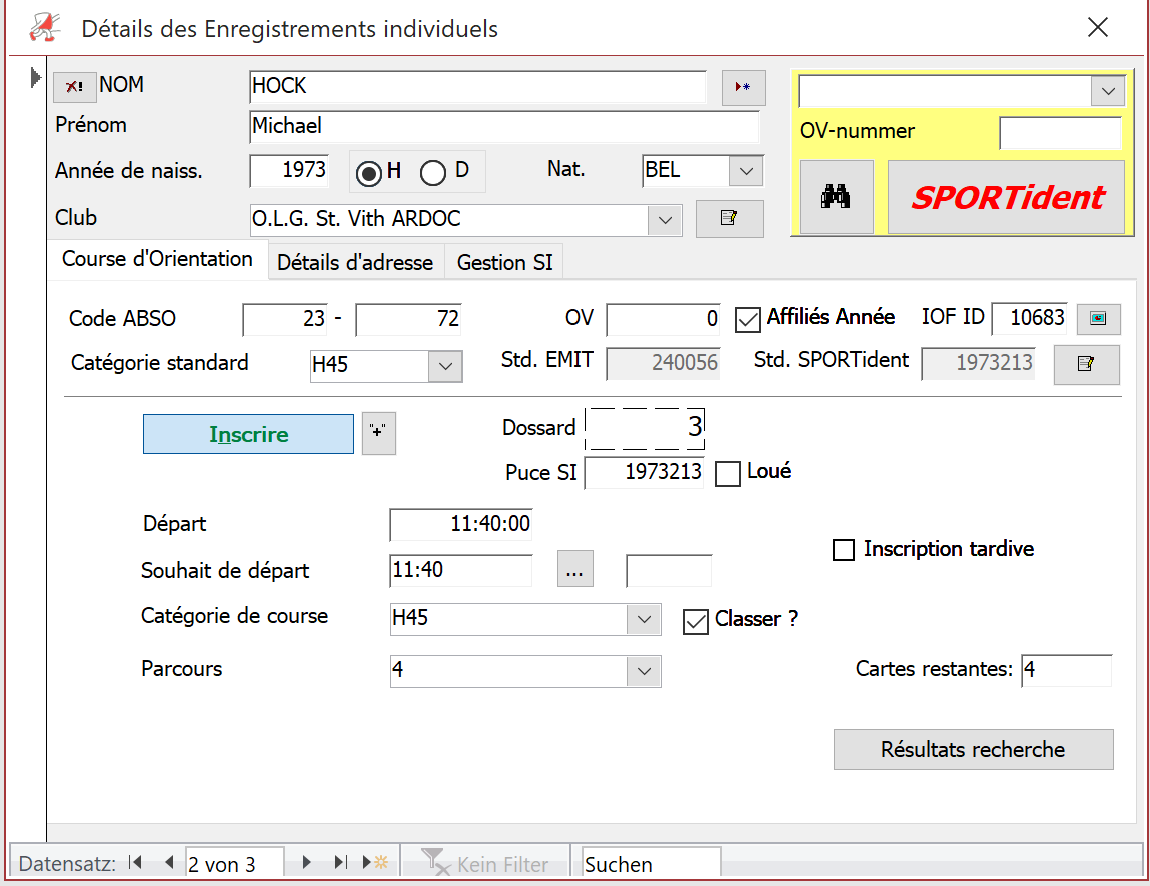Viewport: 1150px width, 886px height.
Task: Click the OV field showing 0
Action: click(x=664, y=319)
